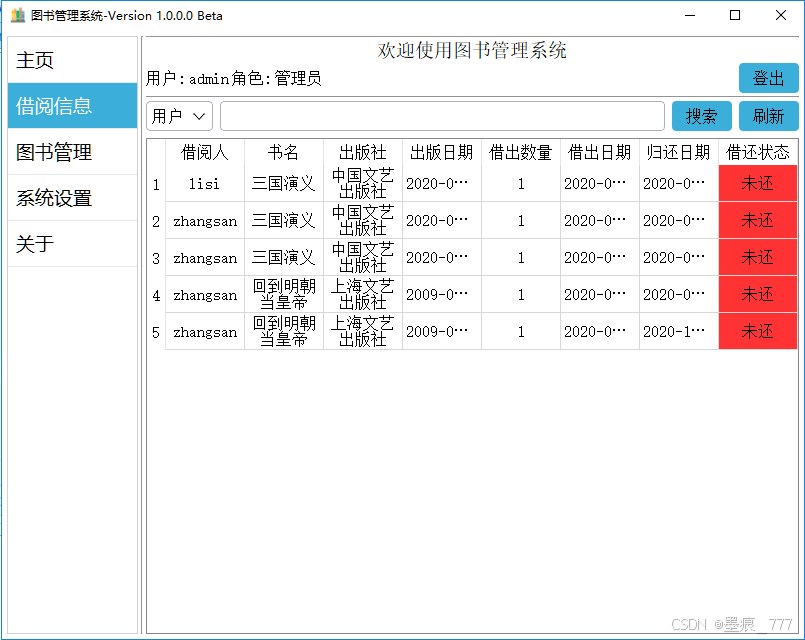Screen dimensions: 805x640
Task: Click the 搜索 button
Action: click(x=702, y=116)
